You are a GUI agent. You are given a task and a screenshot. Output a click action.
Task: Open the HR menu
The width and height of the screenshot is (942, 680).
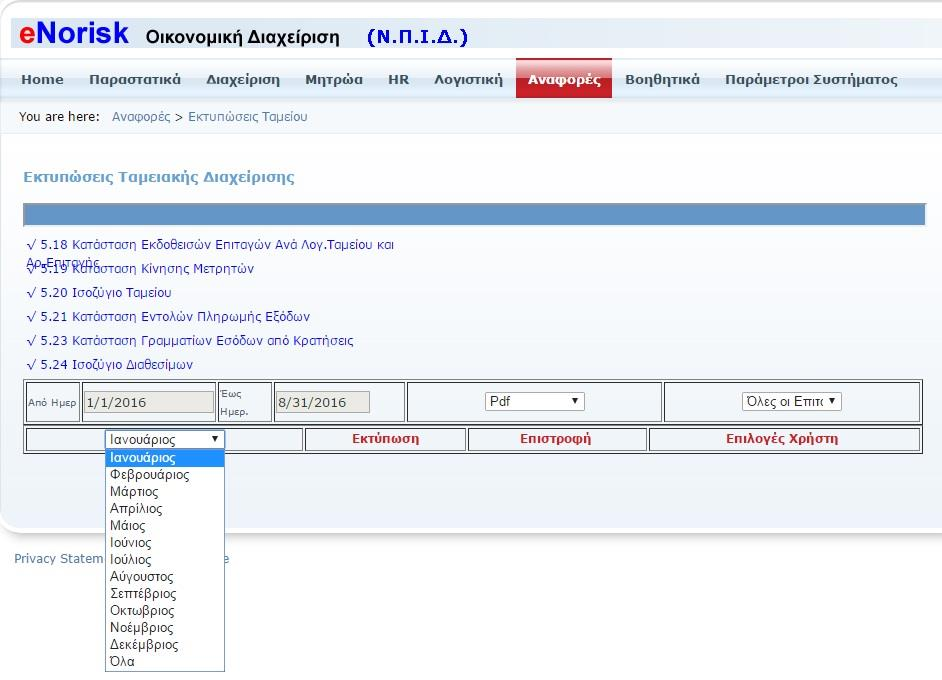398,79
